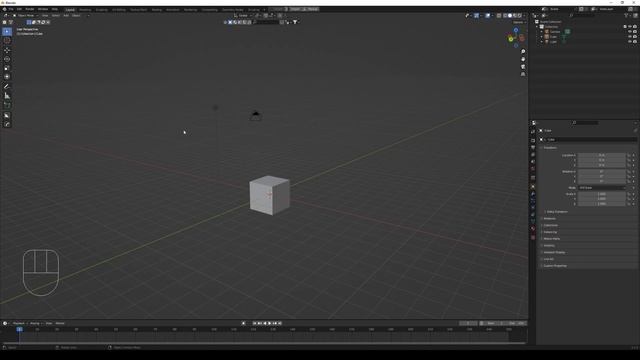The image size is (640, 360).
Task: Select the Measure ruler tool
Action: (7, 96)
